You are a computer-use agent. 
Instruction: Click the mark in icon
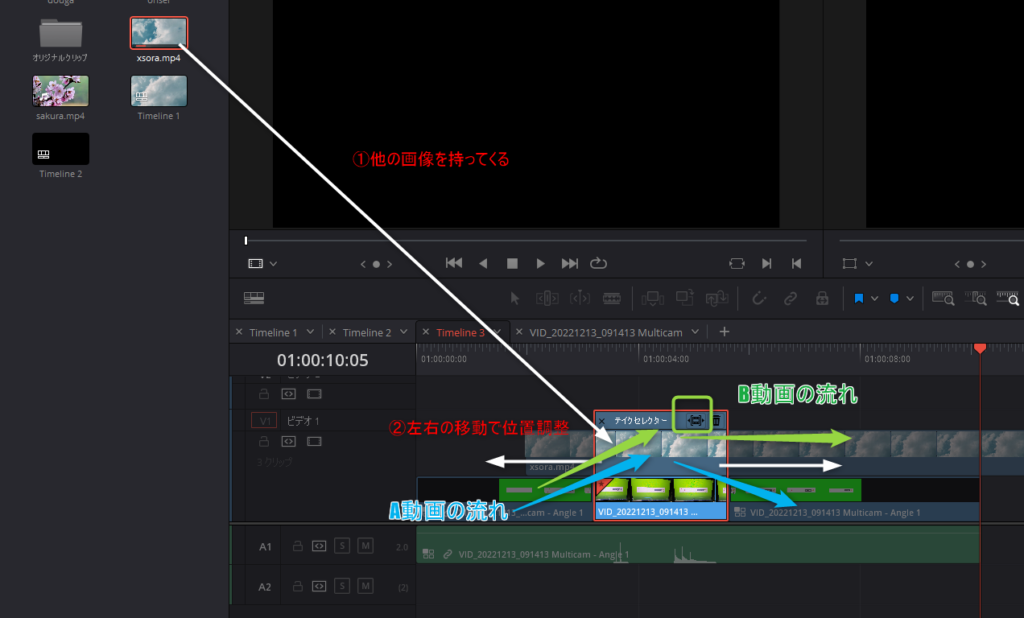[x=767, y=263]
